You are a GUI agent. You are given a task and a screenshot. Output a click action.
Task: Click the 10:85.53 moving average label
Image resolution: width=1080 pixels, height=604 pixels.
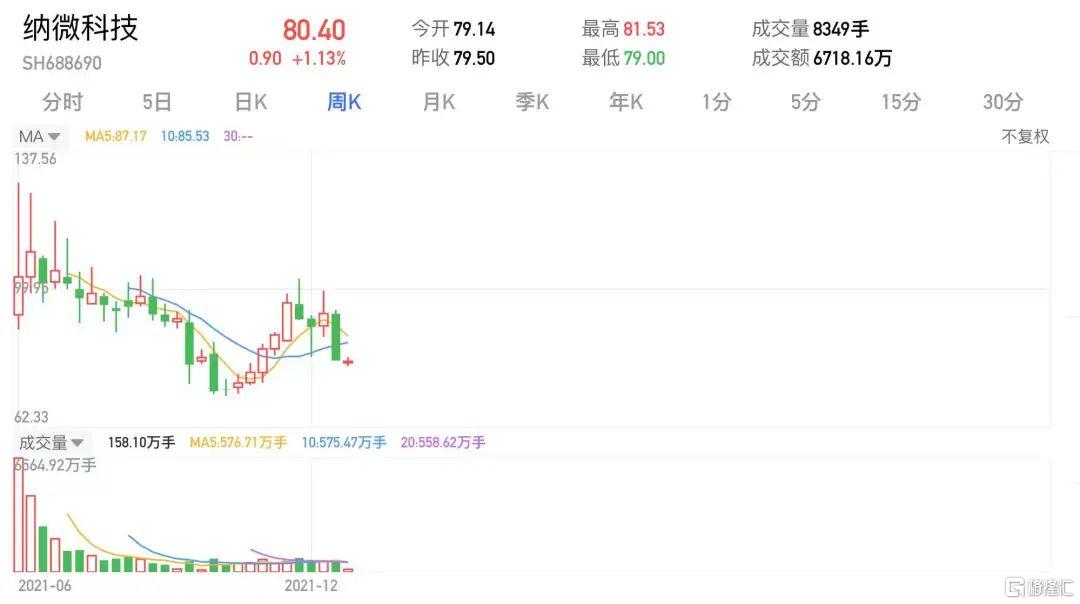(x=185, y=136)
